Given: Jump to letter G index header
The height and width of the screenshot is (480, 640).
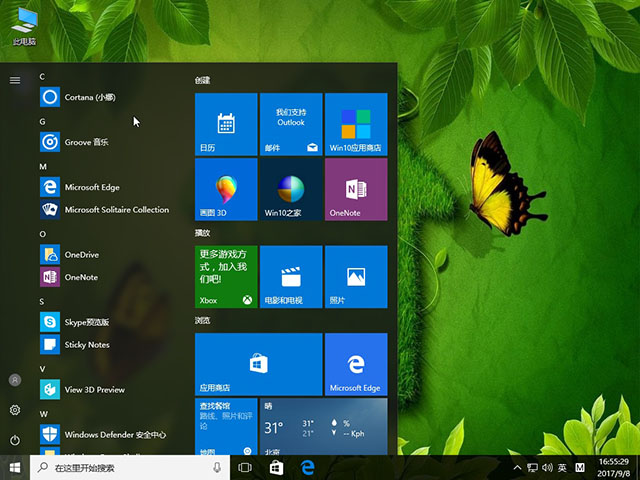Looking at the screenshot, I should click(42, 122).
